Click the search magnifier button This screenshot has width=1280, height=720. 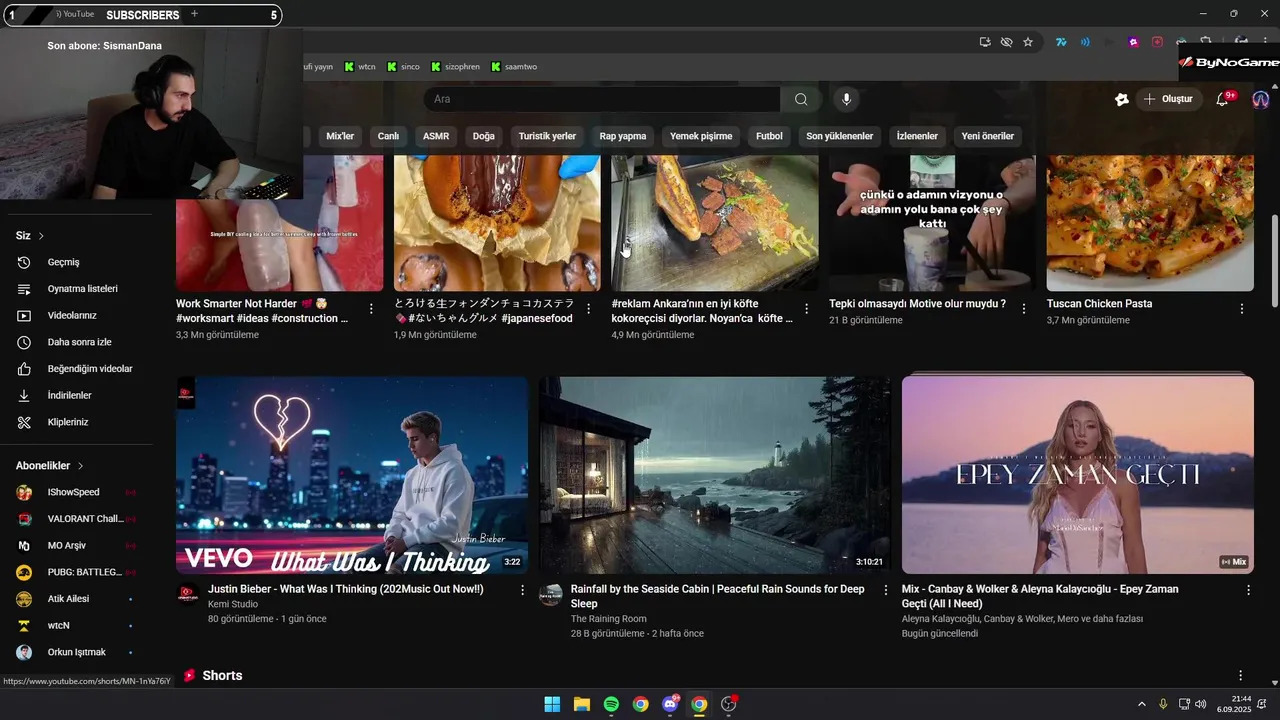coord(801,99)
